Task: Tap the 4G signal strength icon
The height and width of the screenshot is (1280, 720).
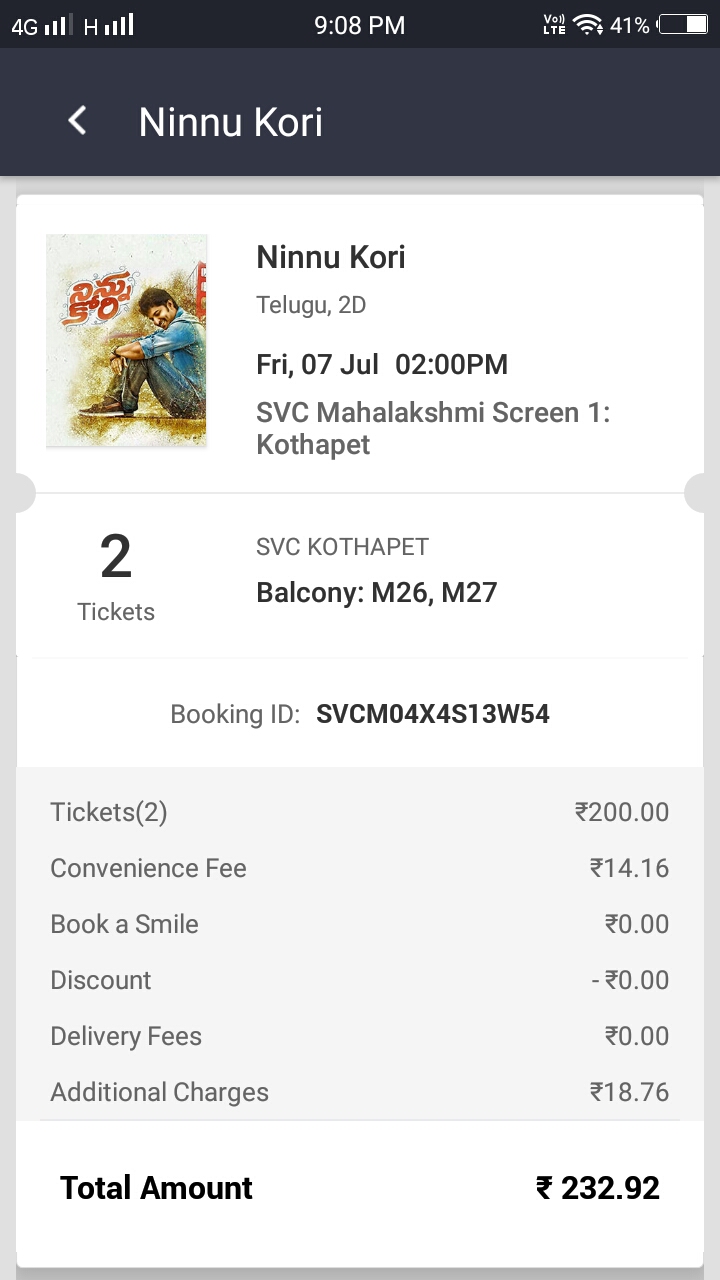Action: point(41,25)
